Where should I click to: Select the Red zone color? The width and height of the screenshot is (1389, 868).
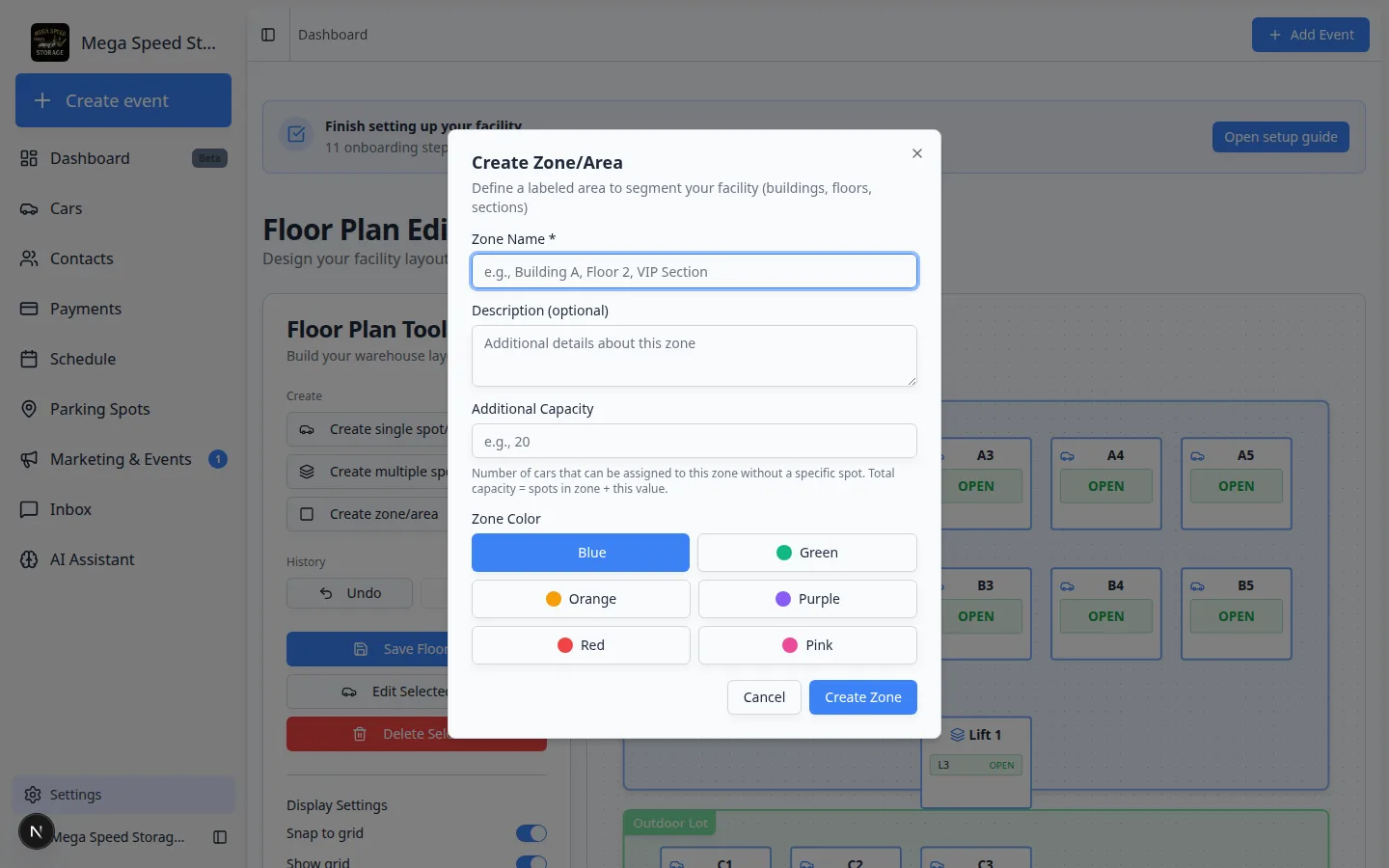pos(581,645)
